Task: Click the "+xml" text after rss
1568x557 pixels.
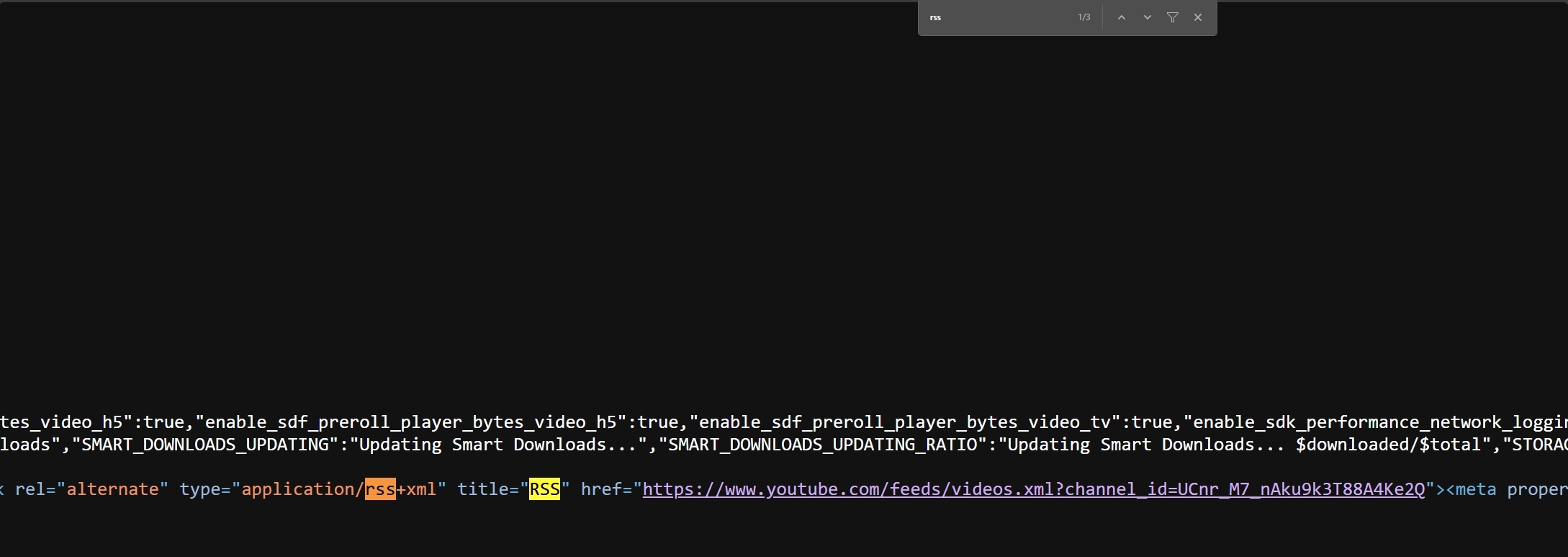Action: pyautogui.click(x=416, y=489)
